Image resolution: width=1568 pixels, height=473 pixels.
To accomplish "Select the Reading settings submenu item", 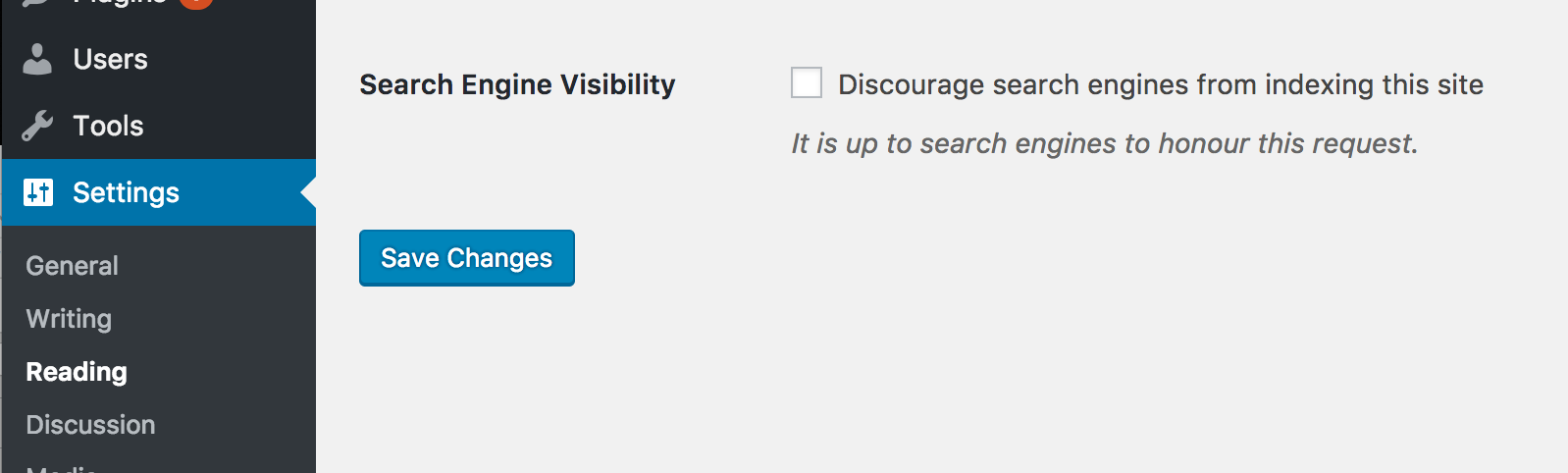I will (77, 372).
